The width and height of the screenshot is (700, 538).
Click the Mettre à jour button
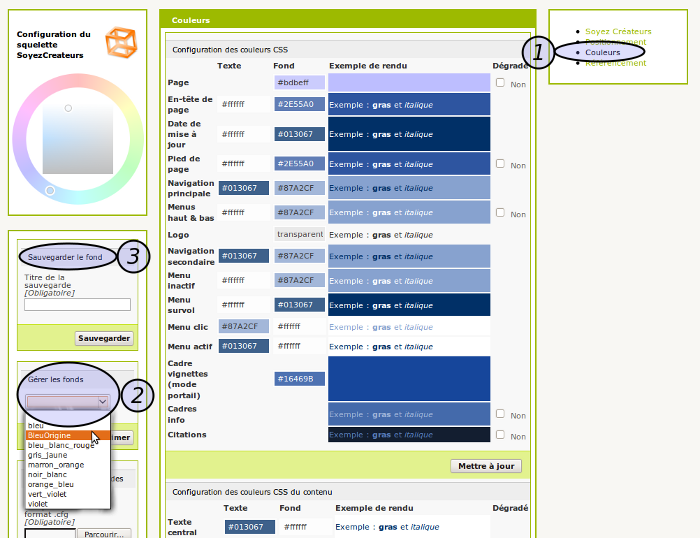[486, 466]
